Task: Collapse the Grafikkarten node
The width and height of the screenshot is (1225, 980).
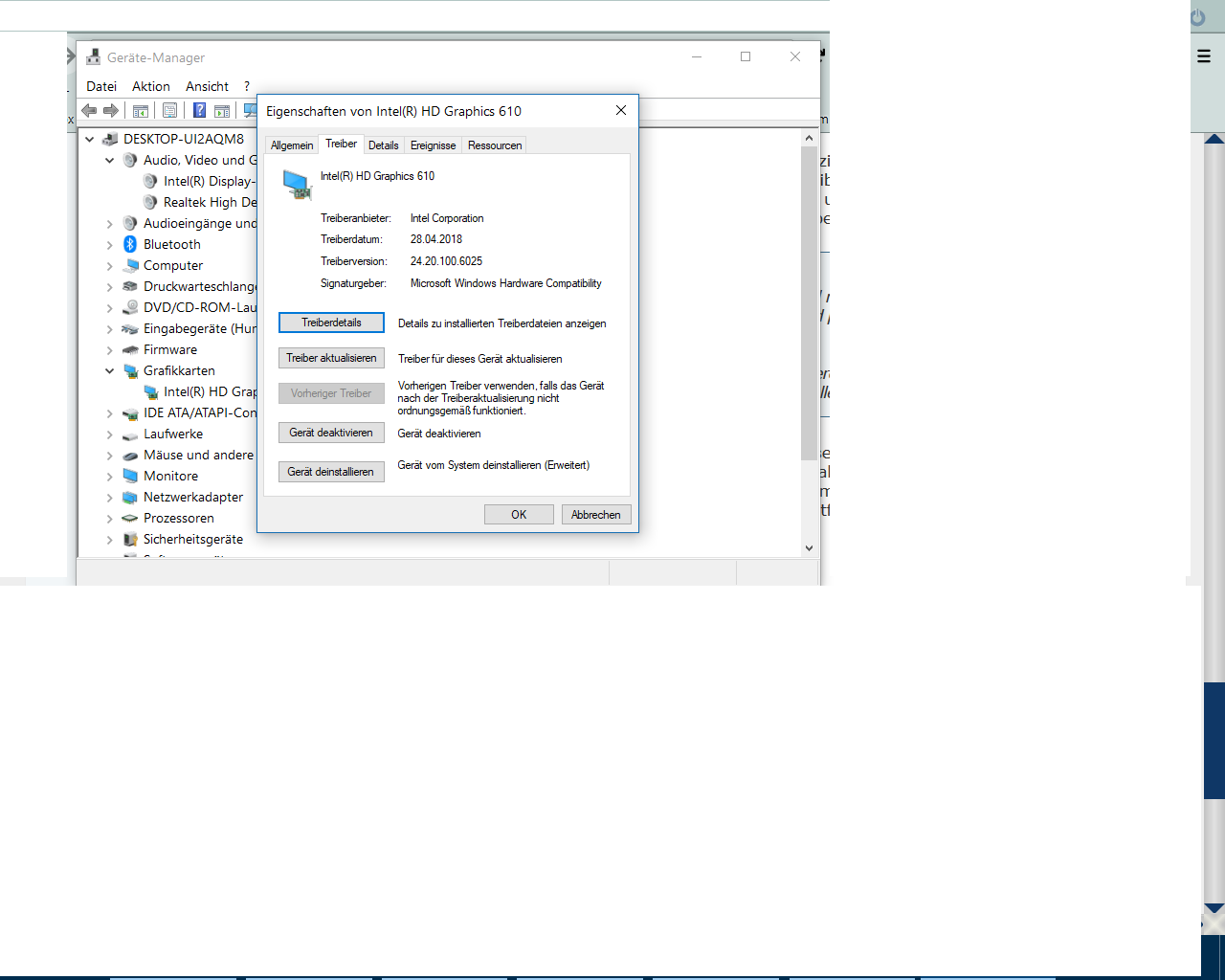Action: tap(110, 370)
